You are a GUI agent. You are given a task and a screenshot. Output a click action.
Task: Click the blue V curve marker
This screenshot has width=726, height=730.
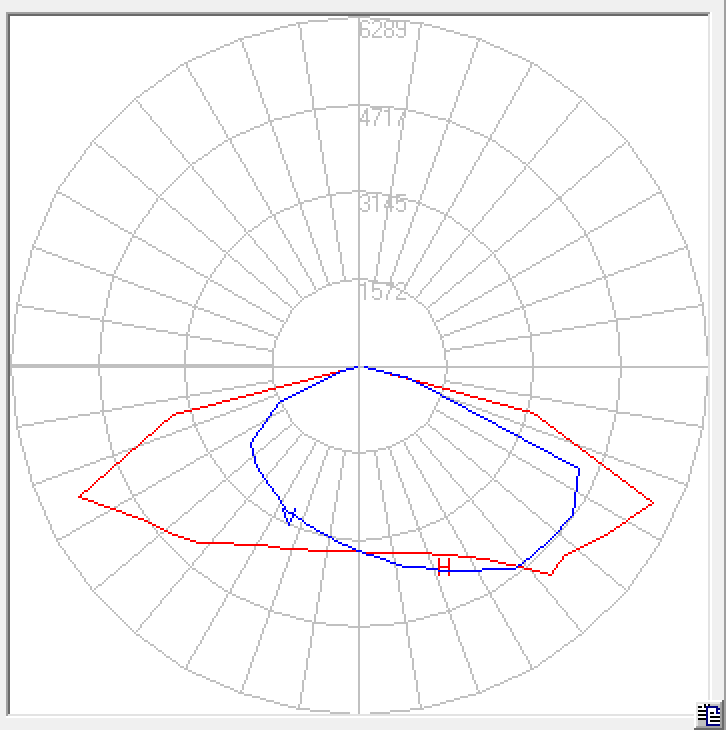290,516
